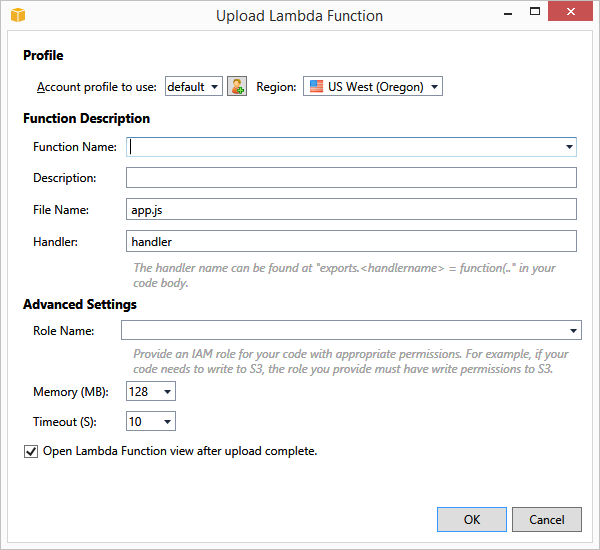Open the Account profile dropdown showing default
Screen dimensions: 600x550
[194, 86]
